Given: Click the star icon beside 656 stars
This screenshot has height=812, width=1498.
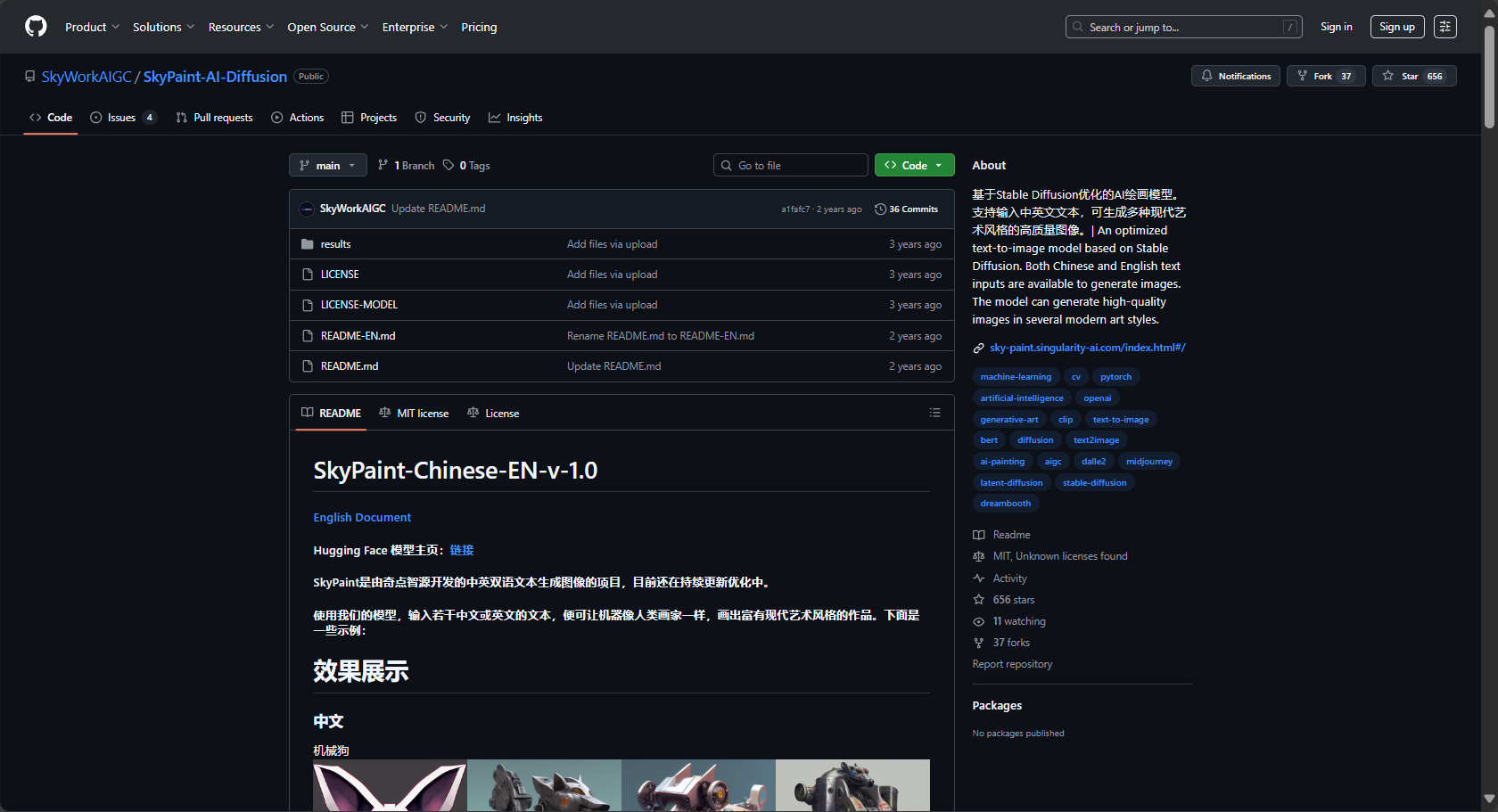Looking at the screenshot, I should [x=978, y=600].
